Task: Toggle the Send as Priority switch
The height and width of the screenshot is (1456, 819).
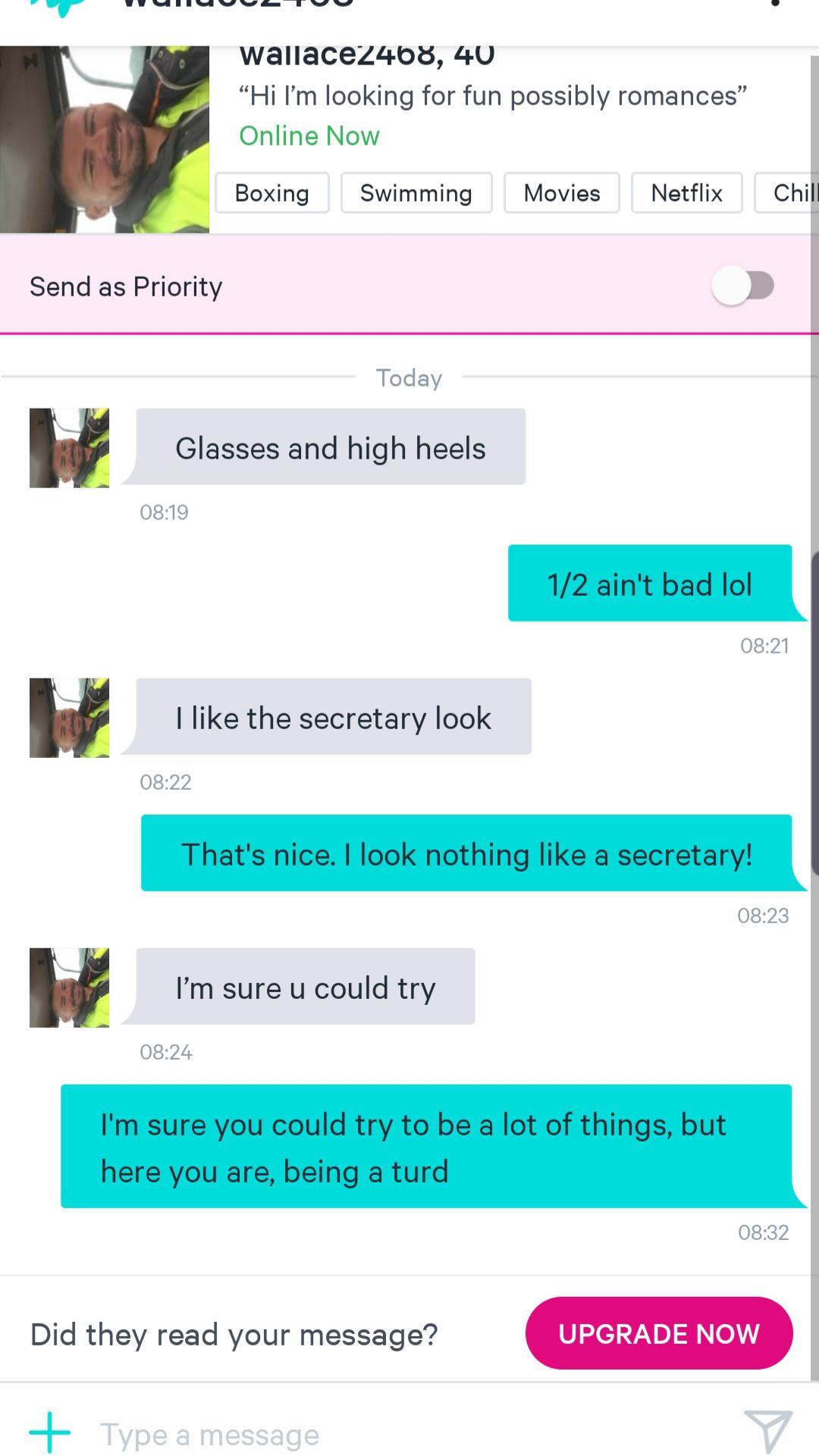Action: click(743, 286)
